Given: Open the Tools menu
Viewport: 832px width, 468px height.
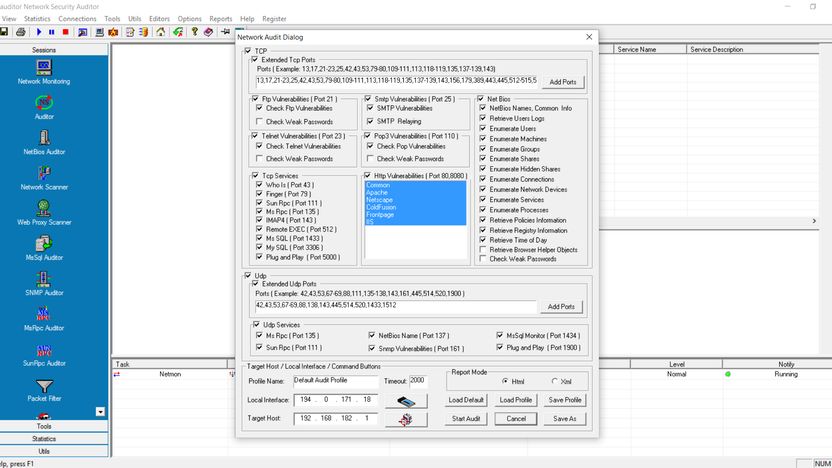Looking at the screenshot, I should (x=112, y=19).
